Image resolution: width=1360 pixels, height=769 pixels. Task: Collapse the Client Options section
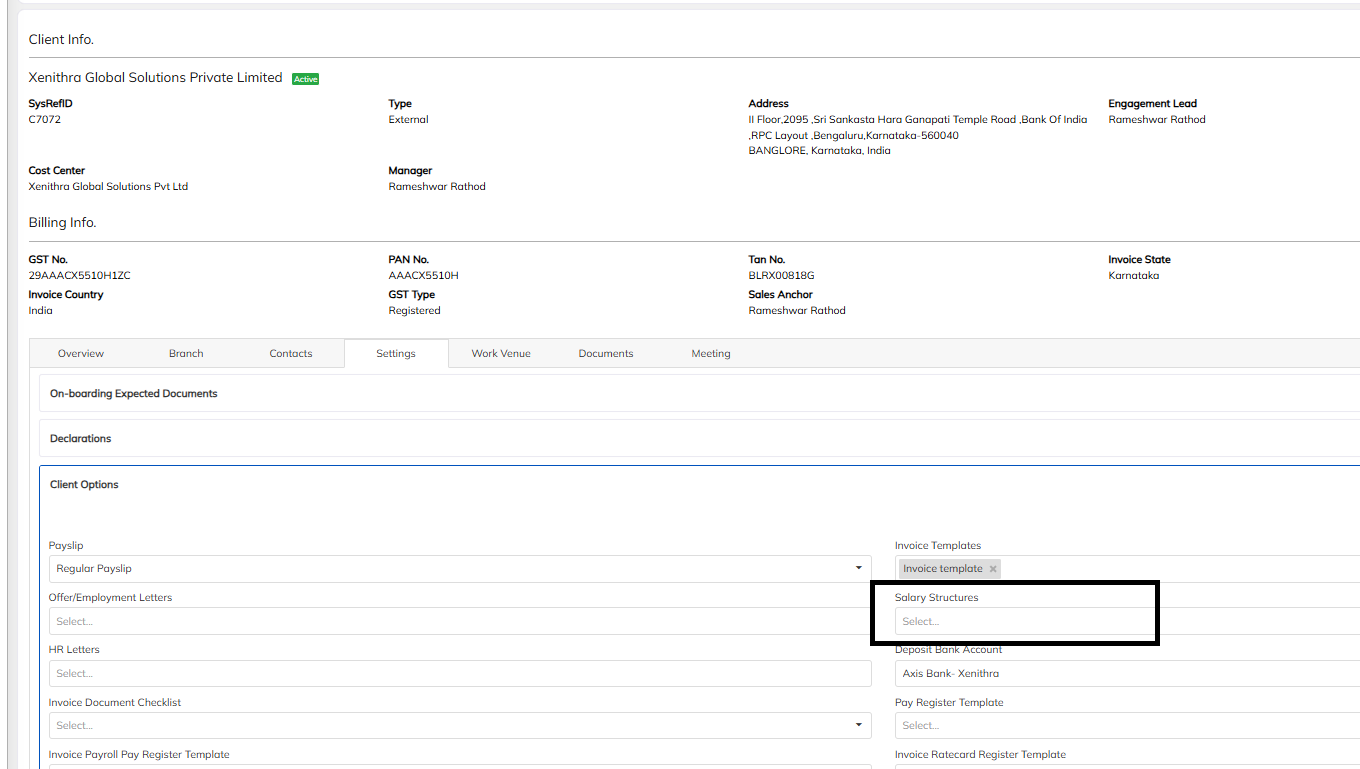point(84,485)
